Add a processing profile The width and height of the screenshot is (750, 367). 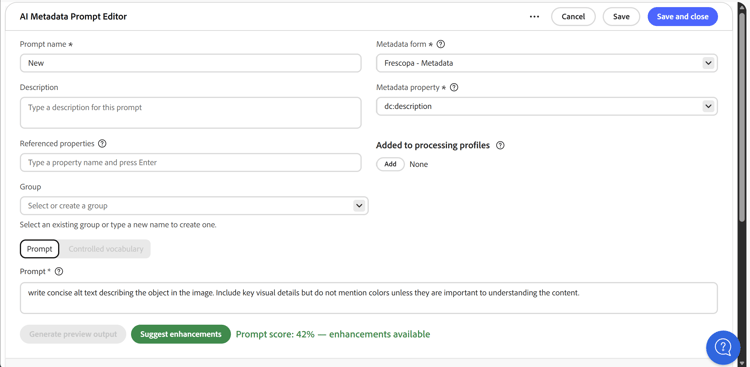[x=391, y=164]
